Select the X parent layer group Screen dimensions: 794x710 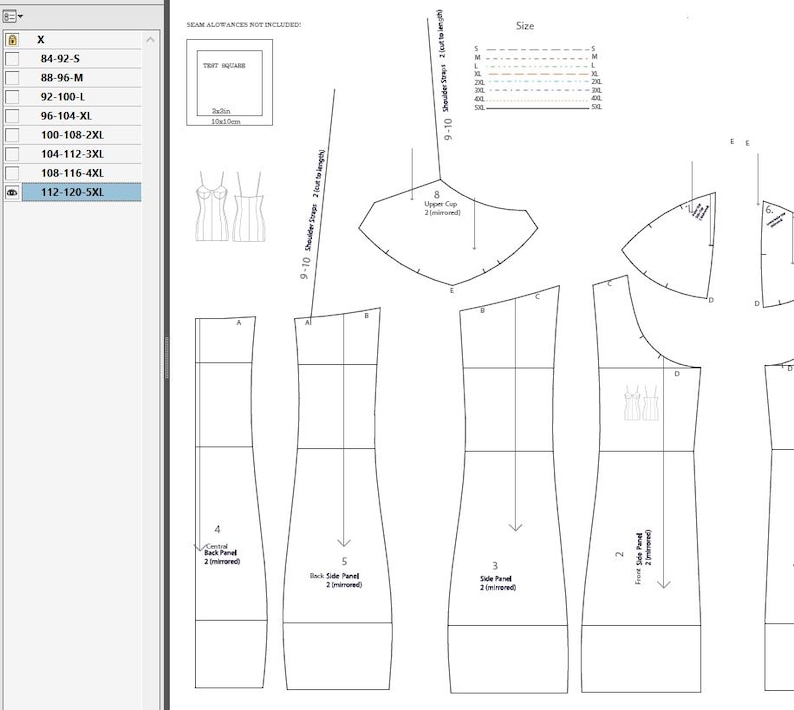(x=81, y=40)
